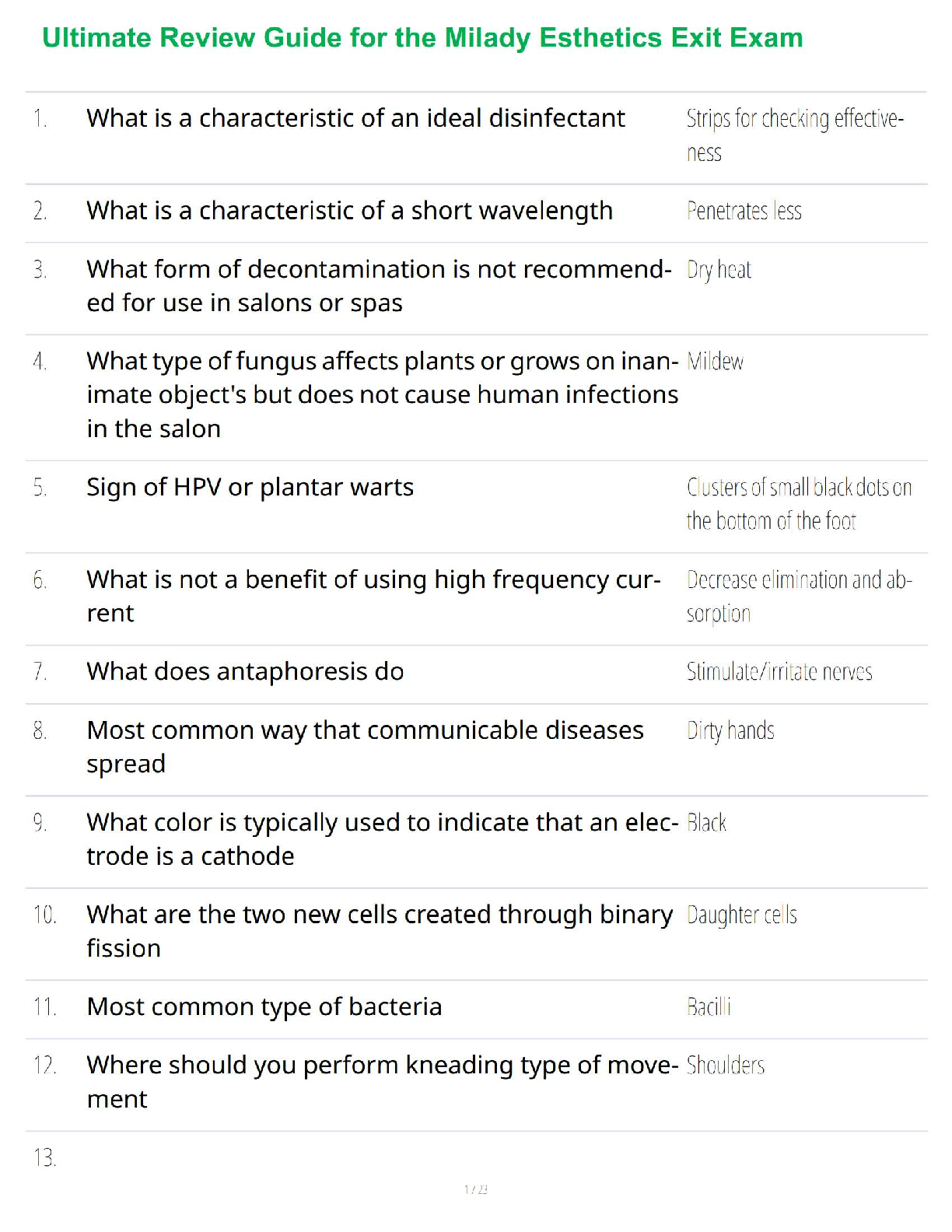Click the 'Daughter cells' answer text
The image size is (952, 1232).
[741, 915]
